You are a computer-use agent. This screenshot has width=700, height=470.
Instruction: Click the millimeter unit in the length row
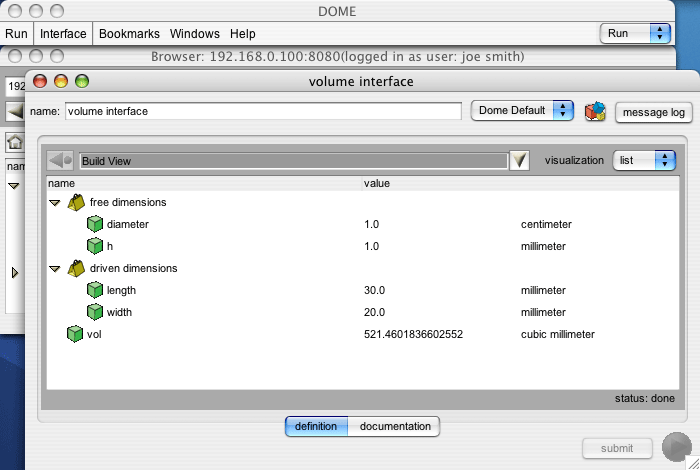[543, 290]
